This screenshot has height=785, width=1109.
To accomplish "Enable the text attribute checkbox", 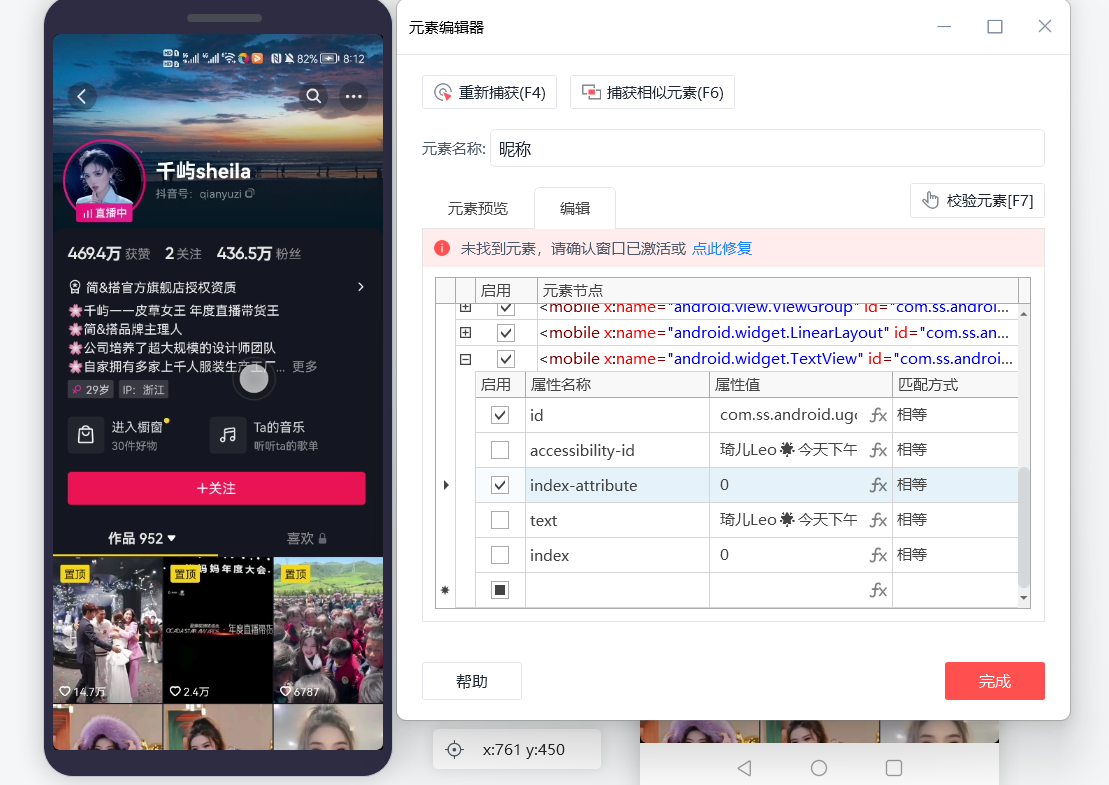I will [x=500, y=520].
